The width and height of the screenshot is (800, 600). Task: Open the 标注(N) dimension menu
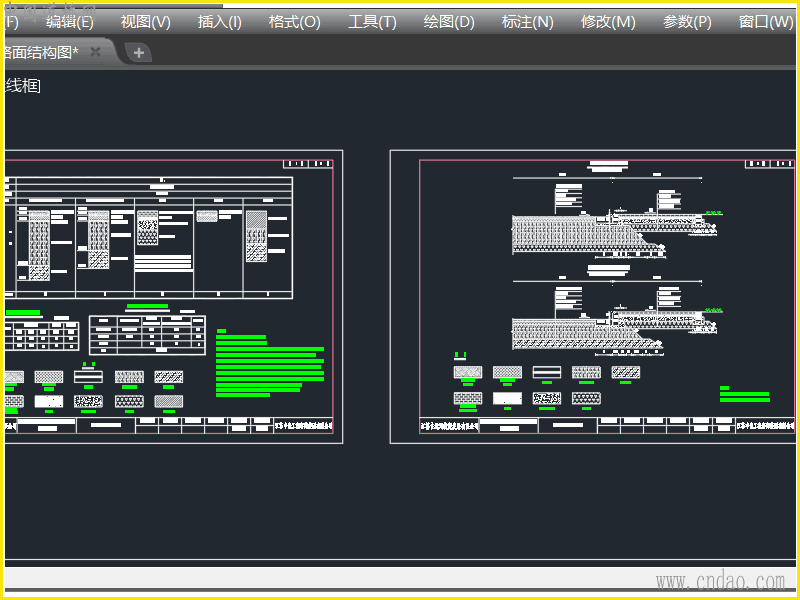pyautogui.click(x=527, y=22)
